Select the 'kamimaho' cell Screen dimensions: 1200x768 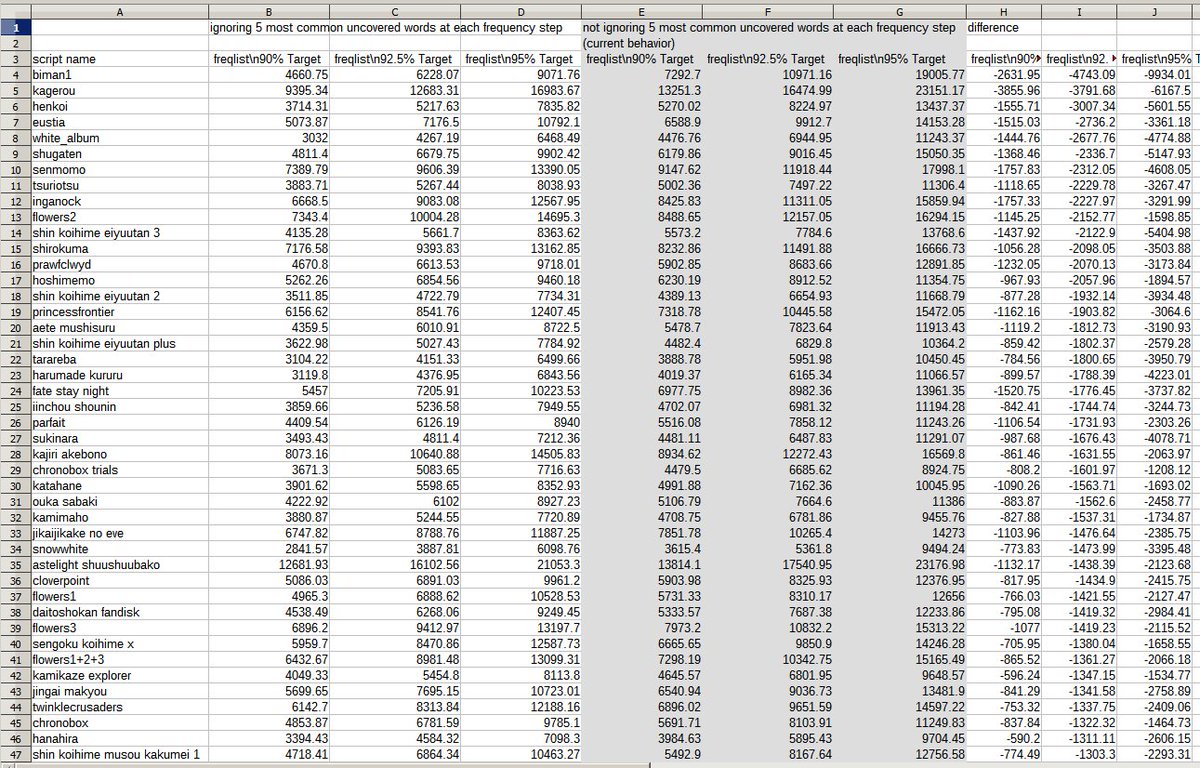point(119,517)
